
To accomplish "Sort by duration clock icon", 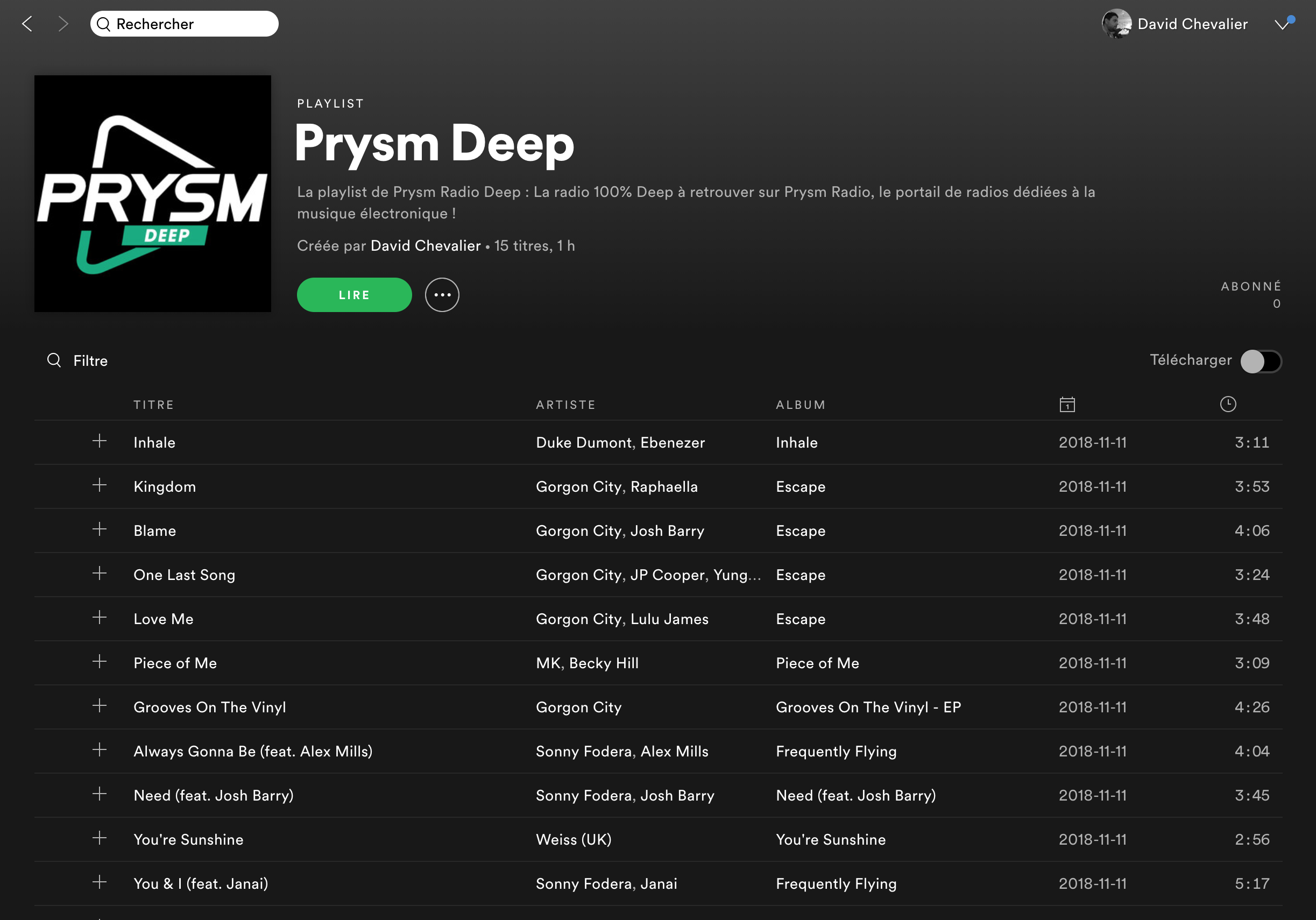I will coord(1228,404).
